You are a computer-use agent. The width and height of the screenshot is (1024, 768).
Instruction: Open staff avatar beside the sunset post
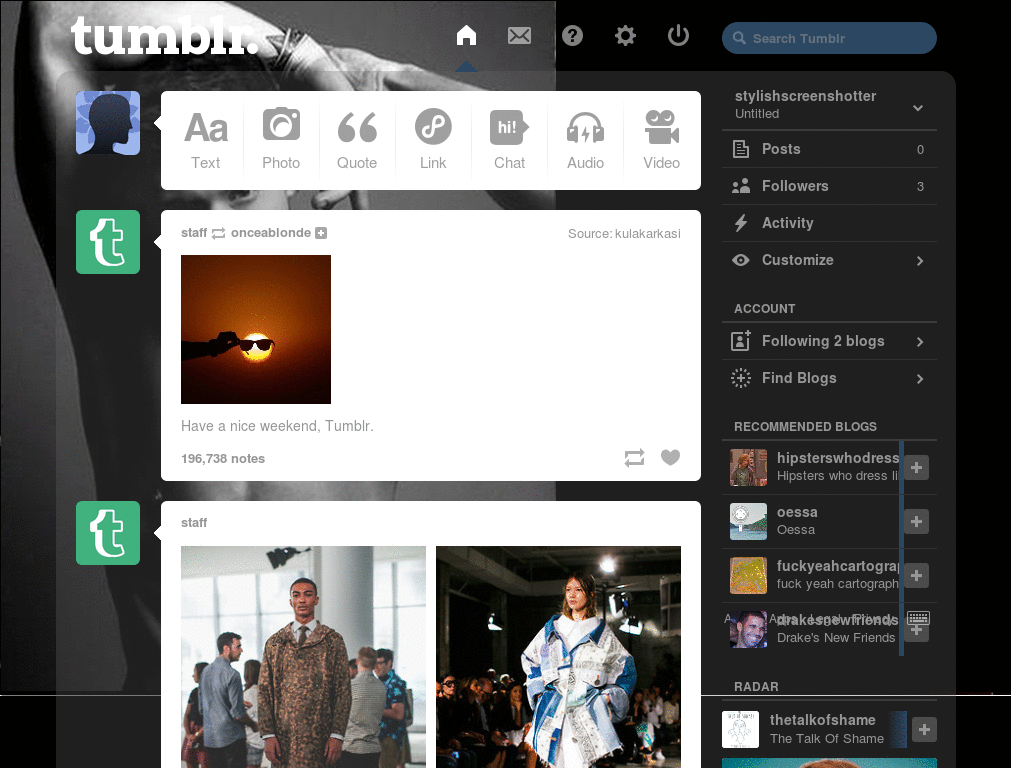(x=108, y=242)
